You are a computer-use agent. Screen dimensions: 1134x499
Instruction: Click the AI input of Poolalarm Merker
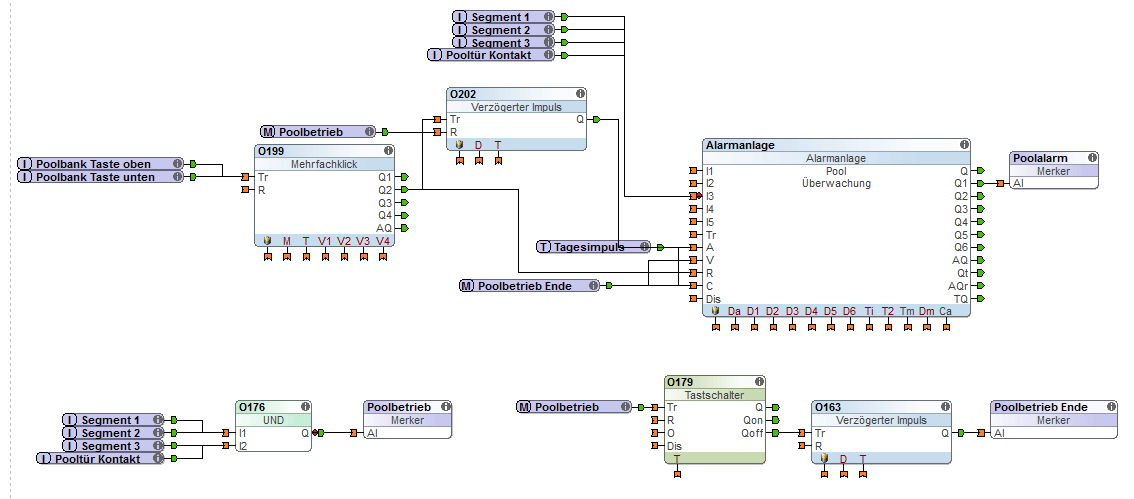click(x=1001, y=183)
